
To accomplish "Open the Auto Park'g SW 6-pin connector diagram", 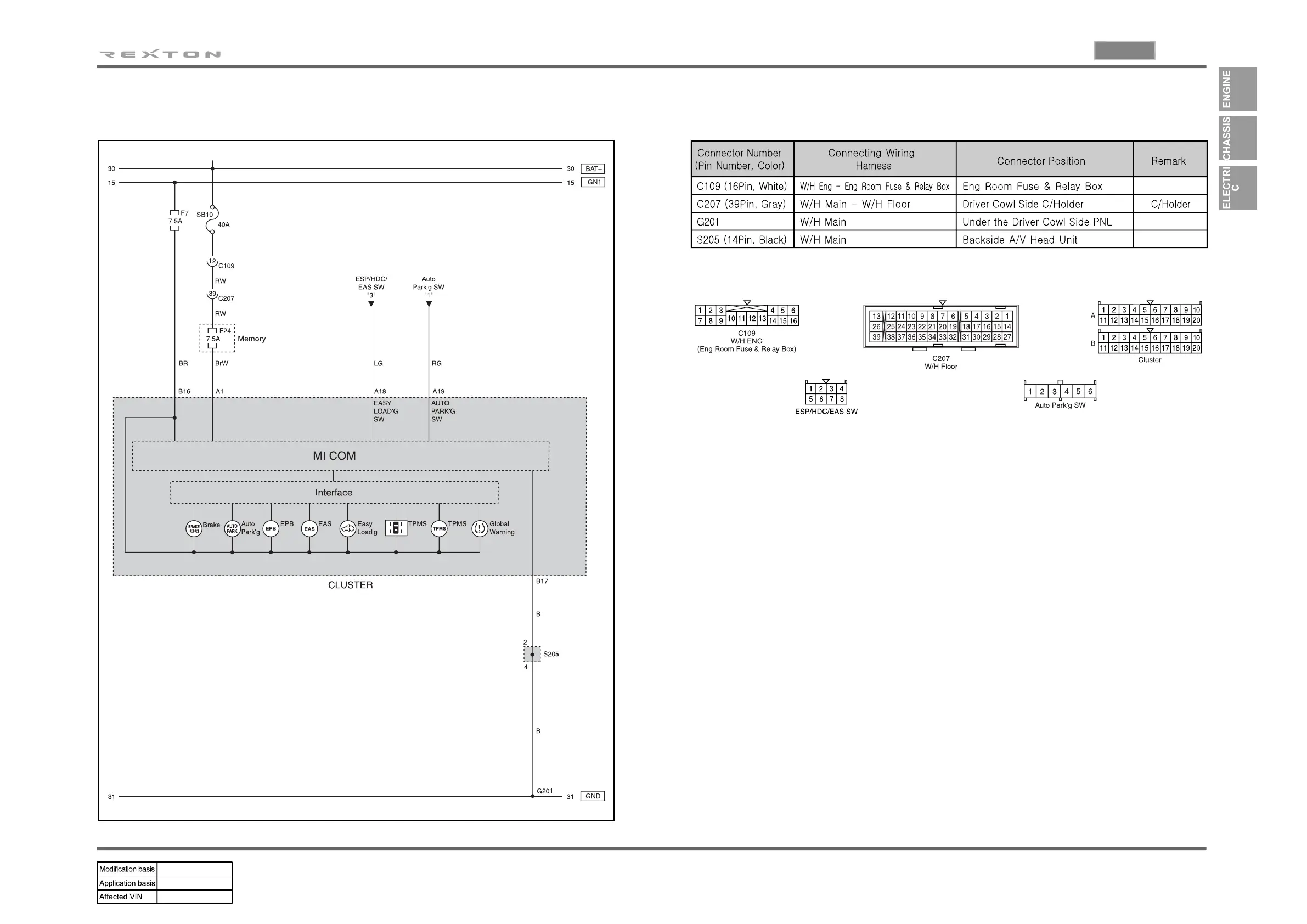I will (1060, 391).
